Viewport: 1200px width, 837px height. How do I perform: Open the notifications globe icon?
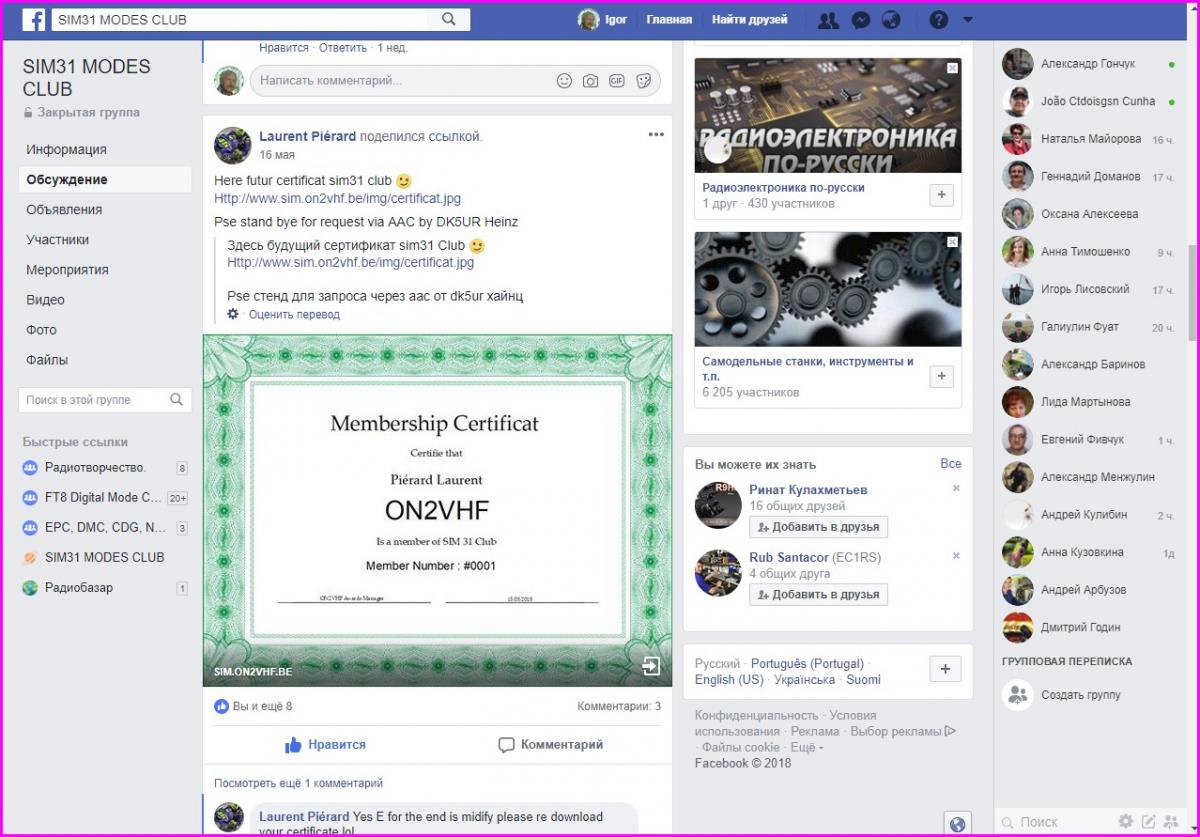(x=890, y=20)
